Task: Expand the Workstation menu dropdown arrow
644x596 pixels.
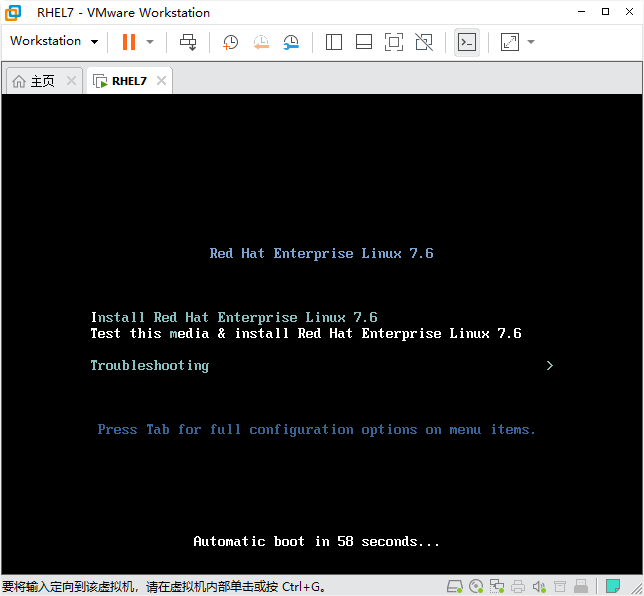Action: (x=94, y=42)
